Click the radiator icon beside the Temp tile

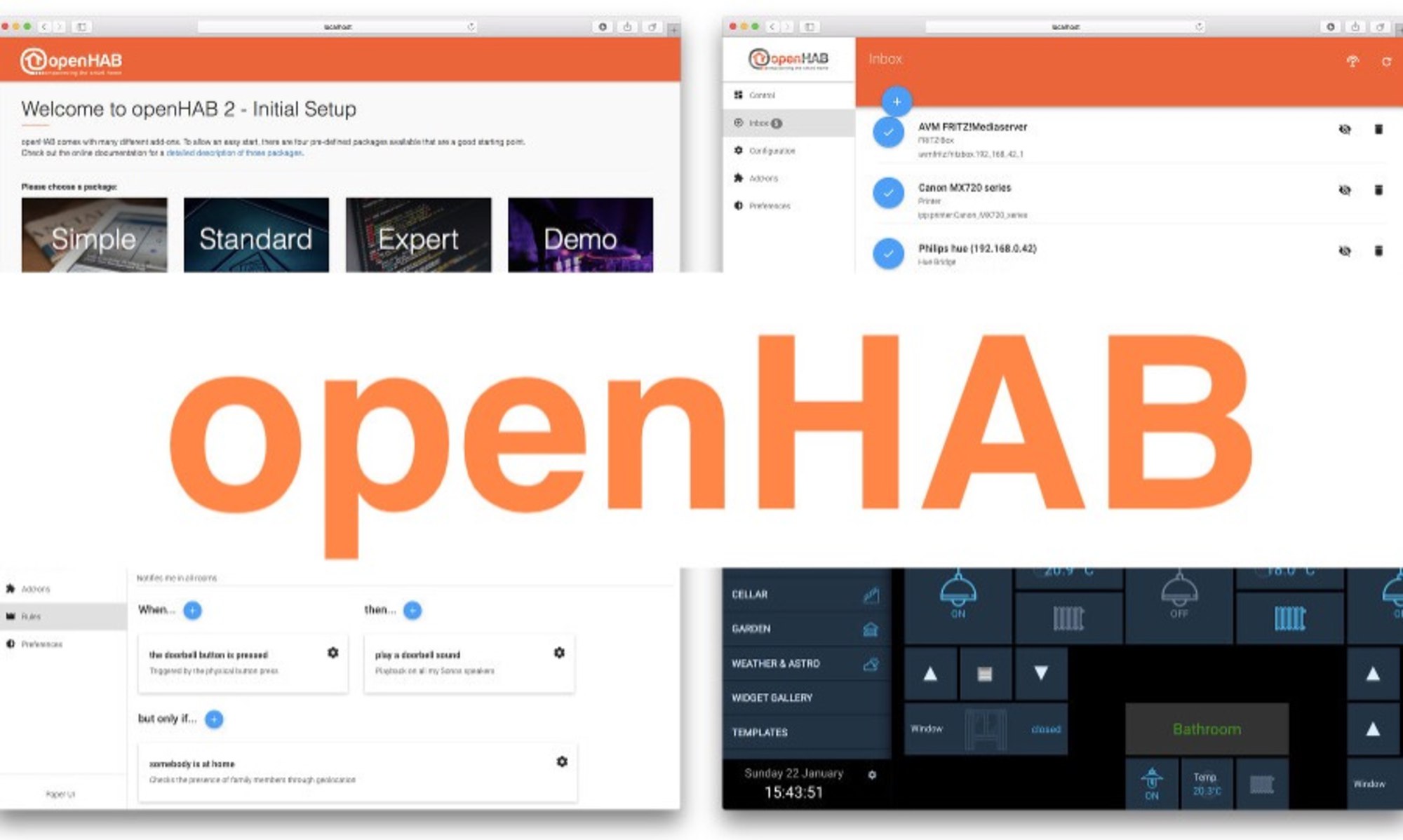[x=1261, y=784]
